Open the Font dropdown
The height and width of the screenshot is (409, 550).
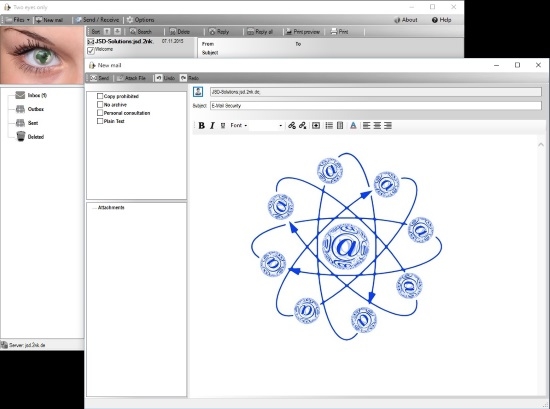pyautogui.click(x=239, y=125)
